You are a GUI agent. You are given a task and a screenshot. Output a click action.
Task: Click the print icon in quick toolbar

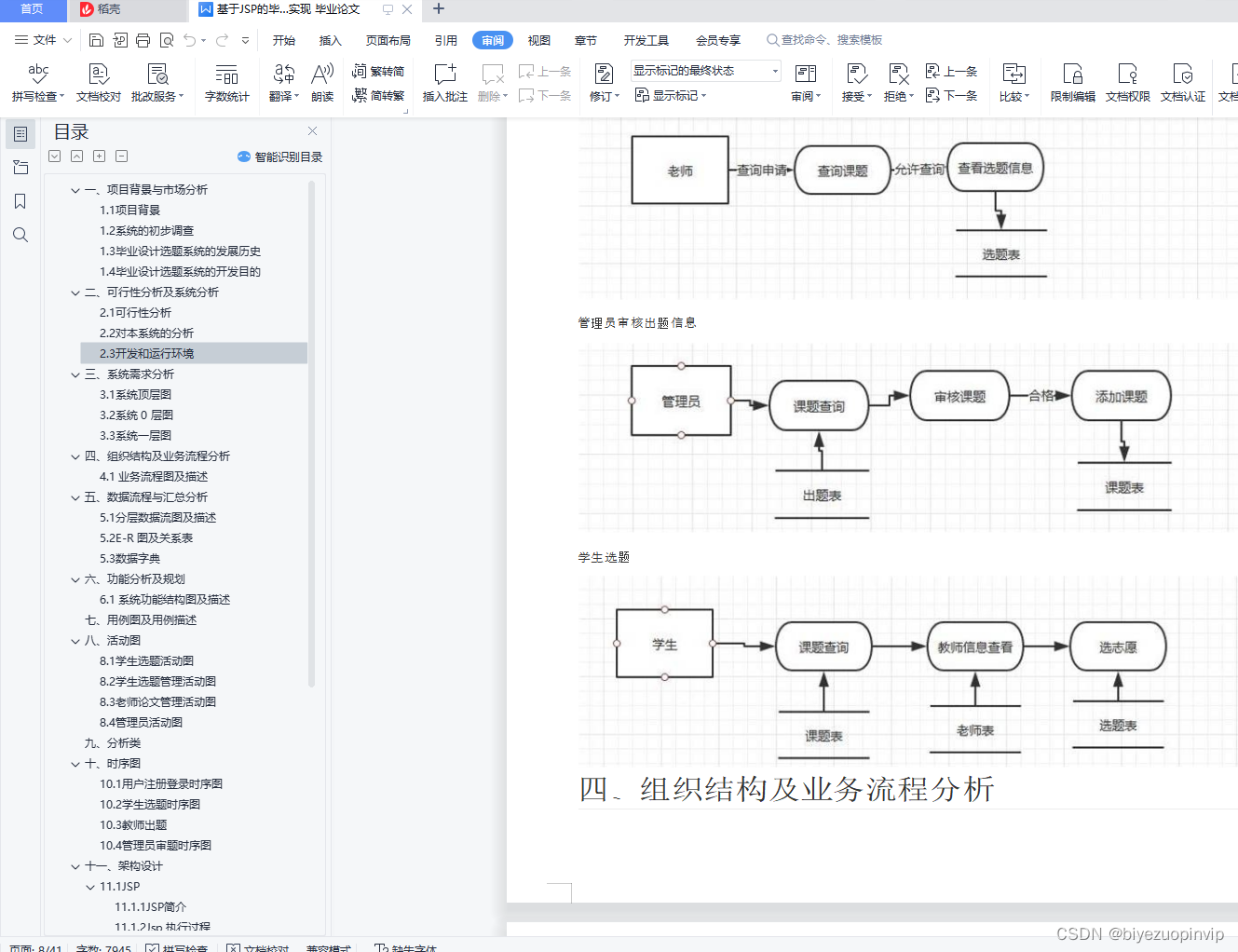click(143, 40)
